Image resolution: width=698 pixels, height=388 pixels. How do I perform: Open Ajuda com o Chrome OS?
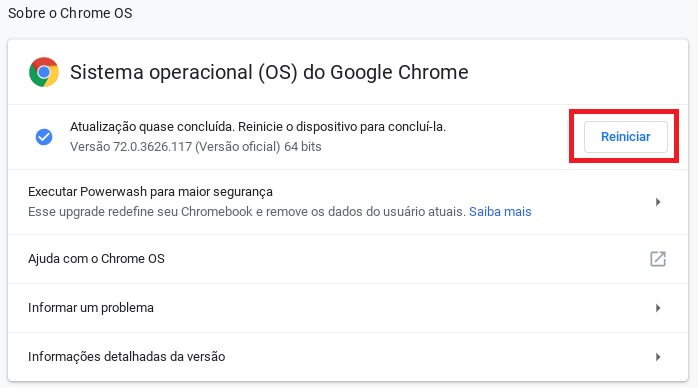point(348,259)
